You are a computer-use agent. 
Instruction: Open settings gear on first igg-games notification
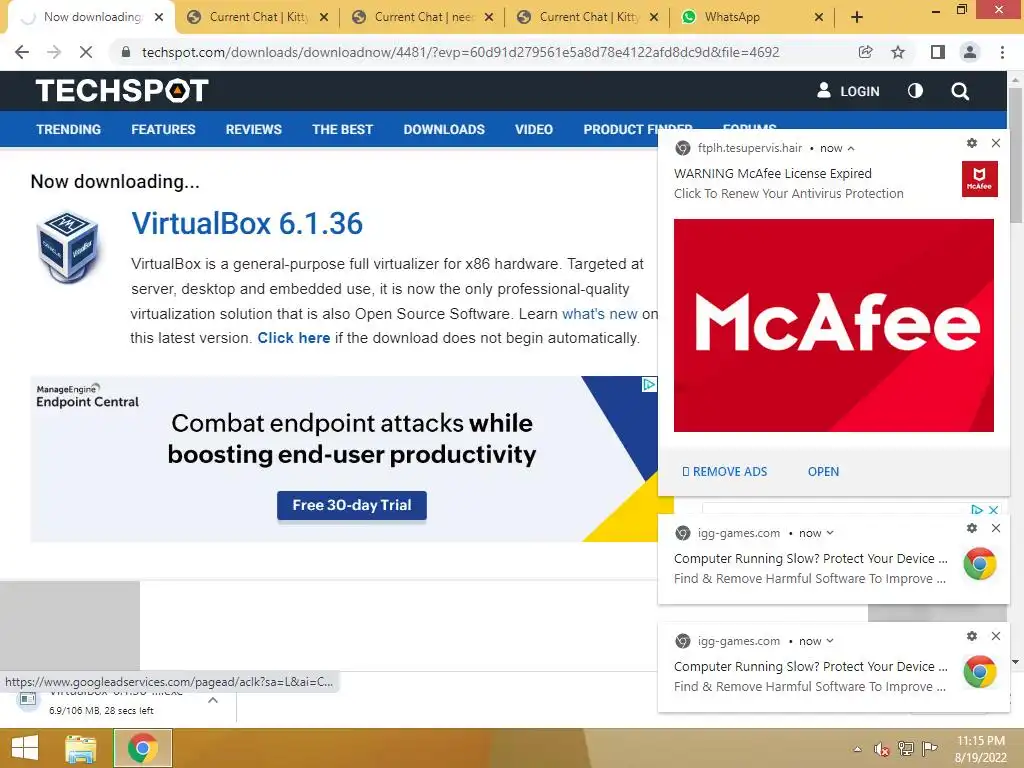tap(972, 528)
